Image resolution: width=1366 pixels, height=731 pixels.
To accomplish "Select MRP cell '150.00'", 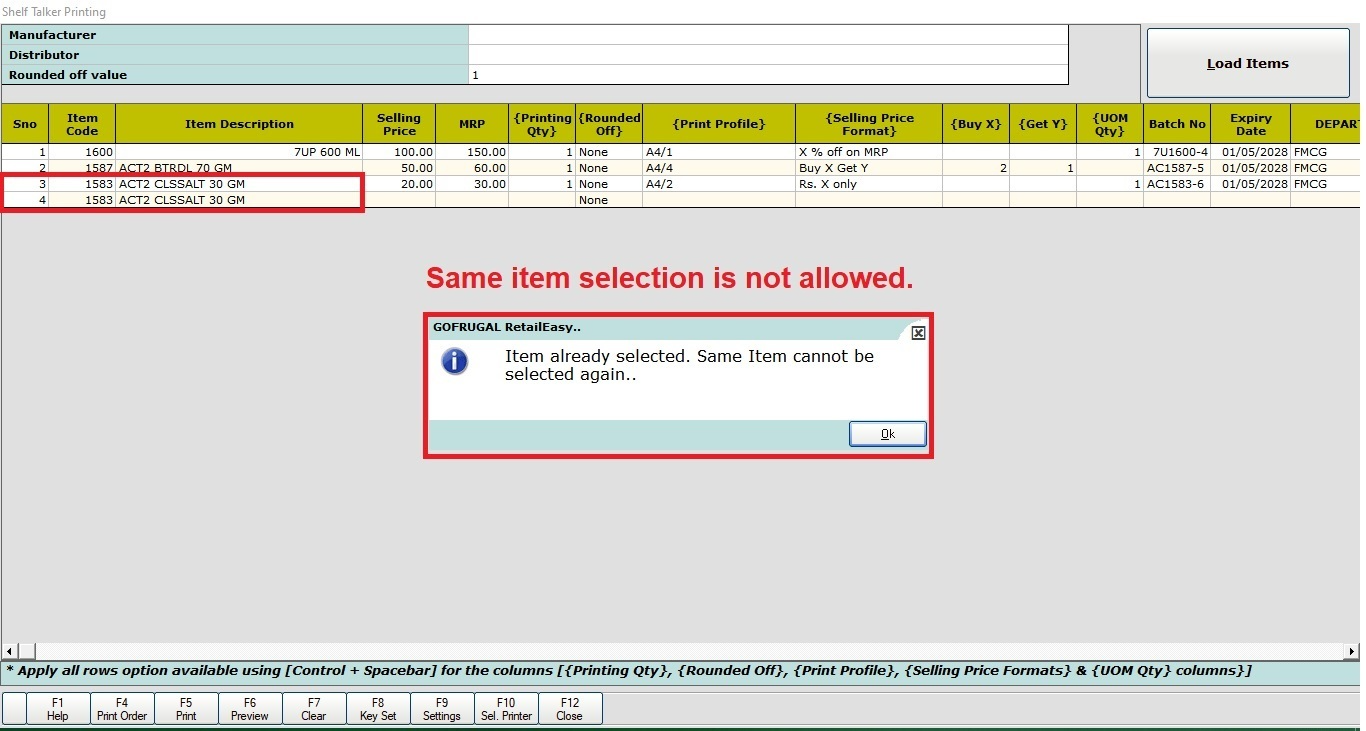I will (472, 152).
